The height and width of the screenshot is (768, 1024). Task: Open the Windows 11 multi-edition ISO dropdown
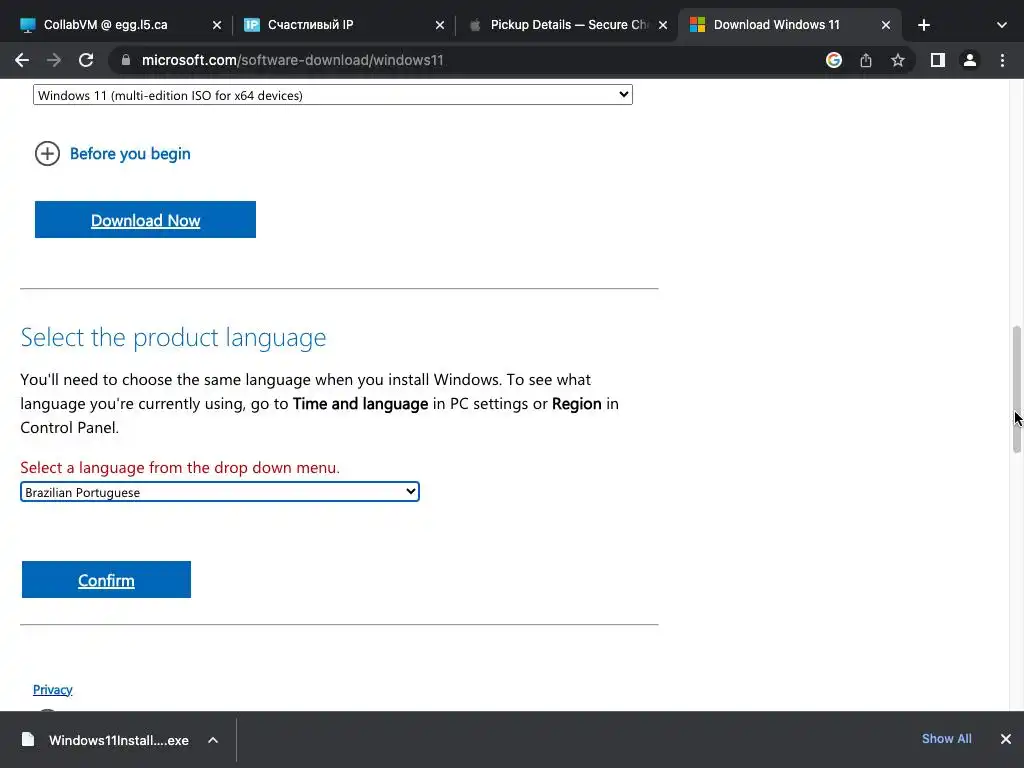click(332, 95)
